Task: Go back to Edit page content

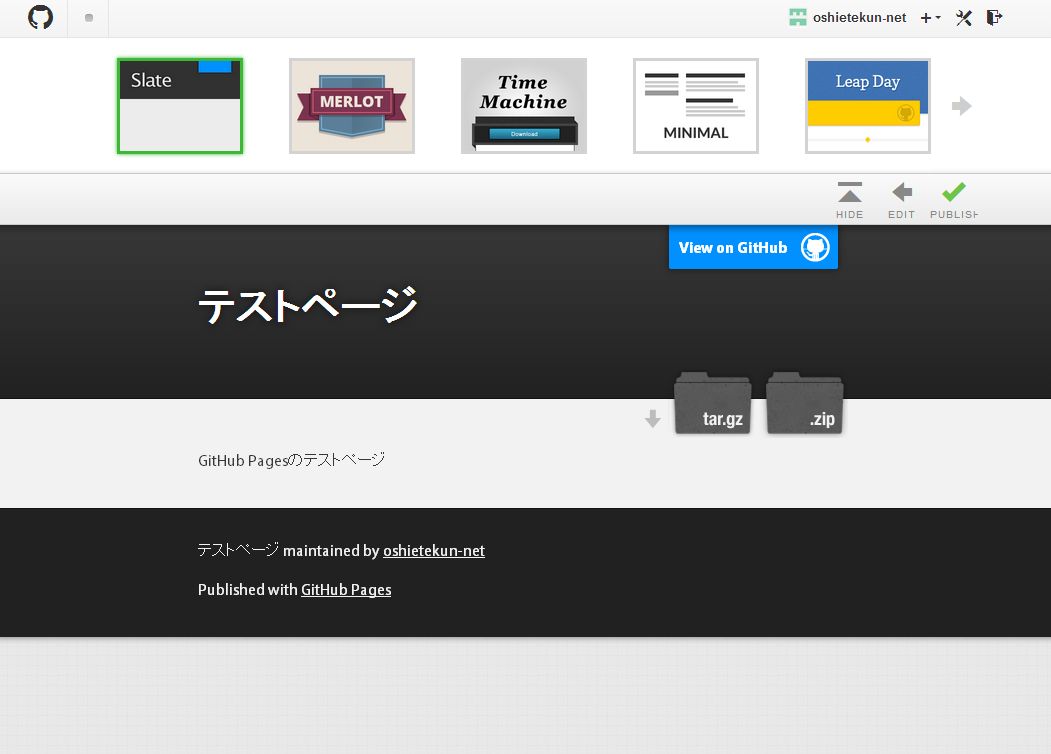Action: point(902,200)
